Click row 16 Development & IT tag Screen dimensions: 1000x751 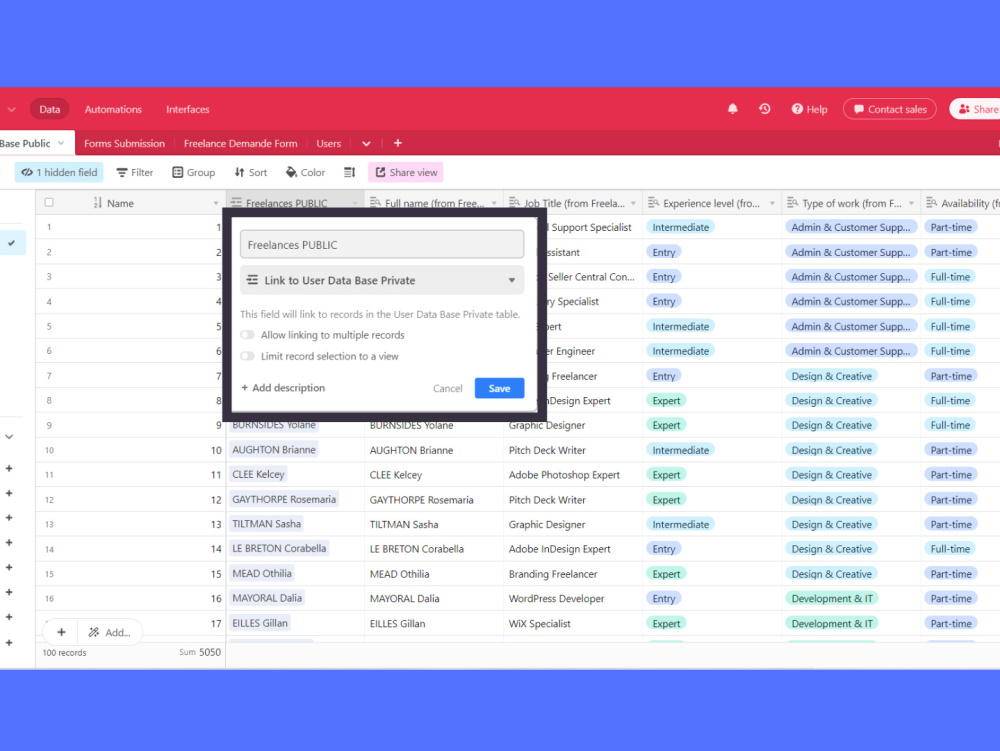coord(832,599)
